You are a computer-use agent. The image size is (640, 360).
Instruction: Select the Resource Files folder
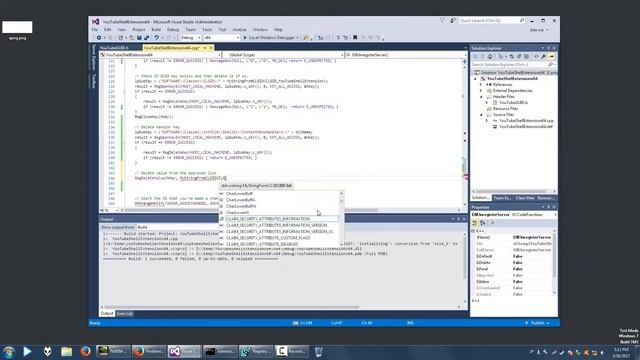coord(505,109)
